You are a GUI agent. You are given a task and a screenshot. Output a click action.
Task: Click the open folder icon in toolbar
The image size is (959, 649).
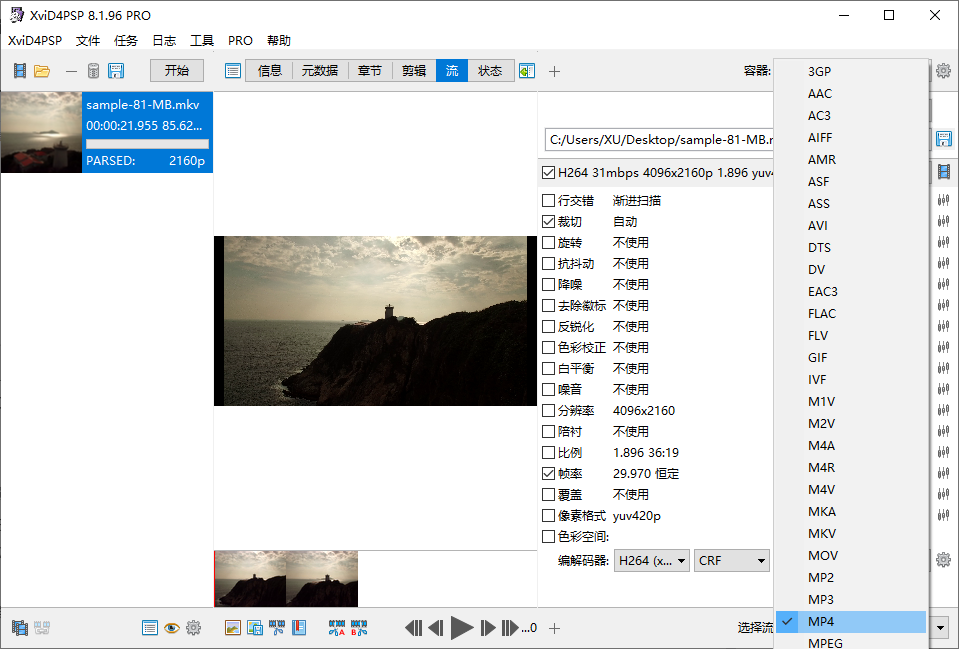click(42, 71)
